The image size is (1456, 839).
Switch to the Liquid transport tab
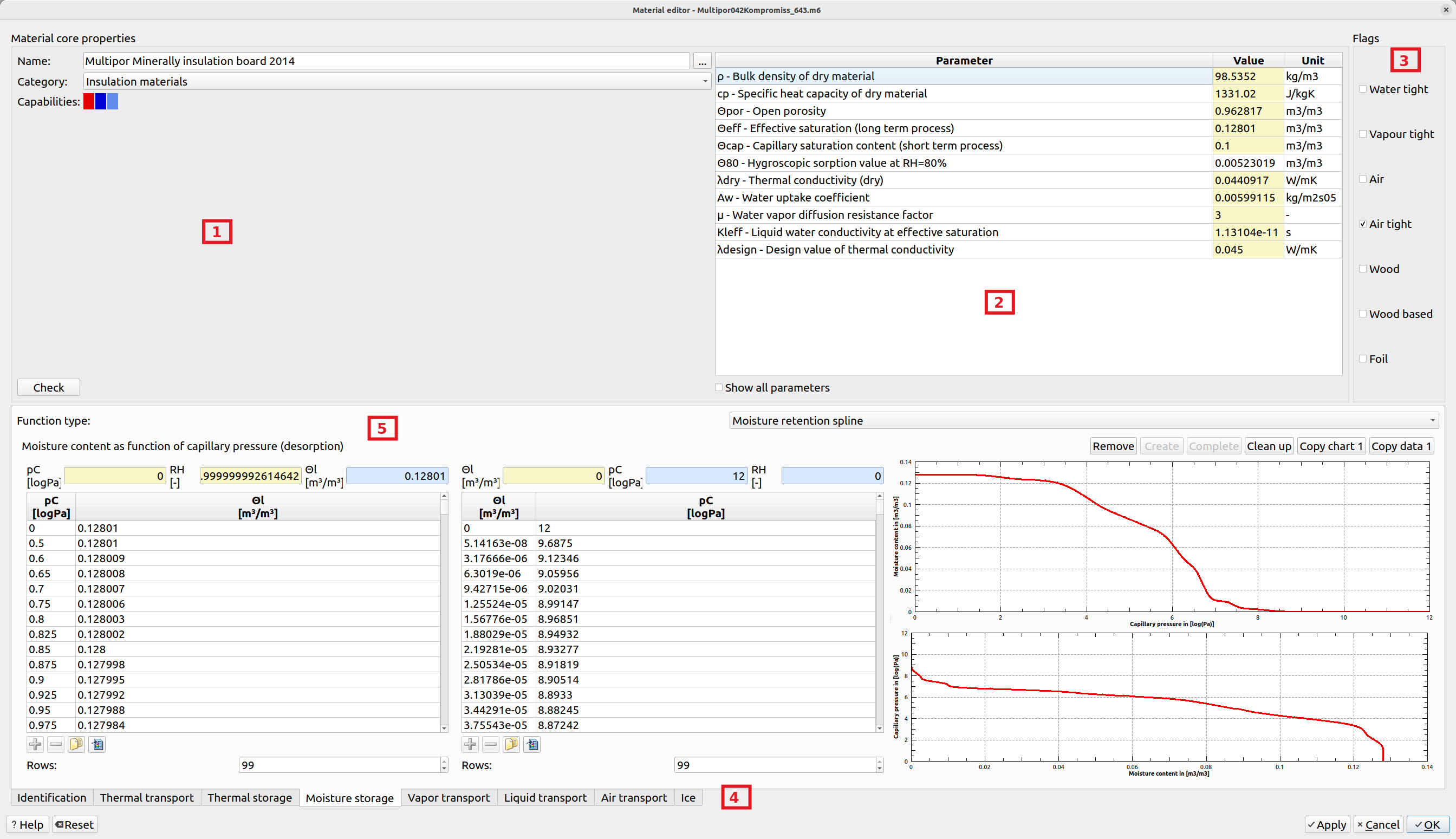(545, 797)
